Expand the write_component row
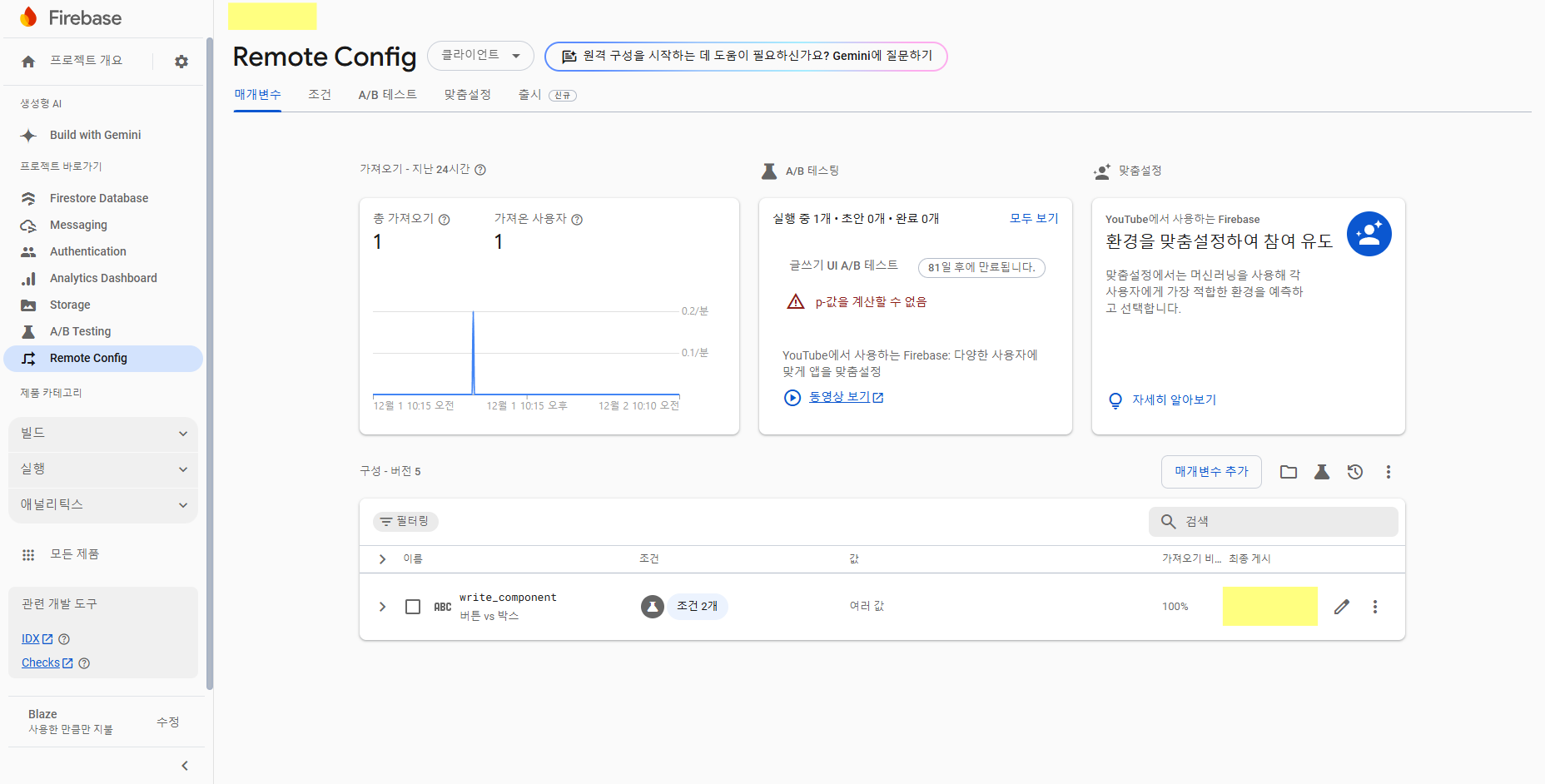Image resolution: width=1545 pixels, height=784 pixels. [x=382, y=607]
